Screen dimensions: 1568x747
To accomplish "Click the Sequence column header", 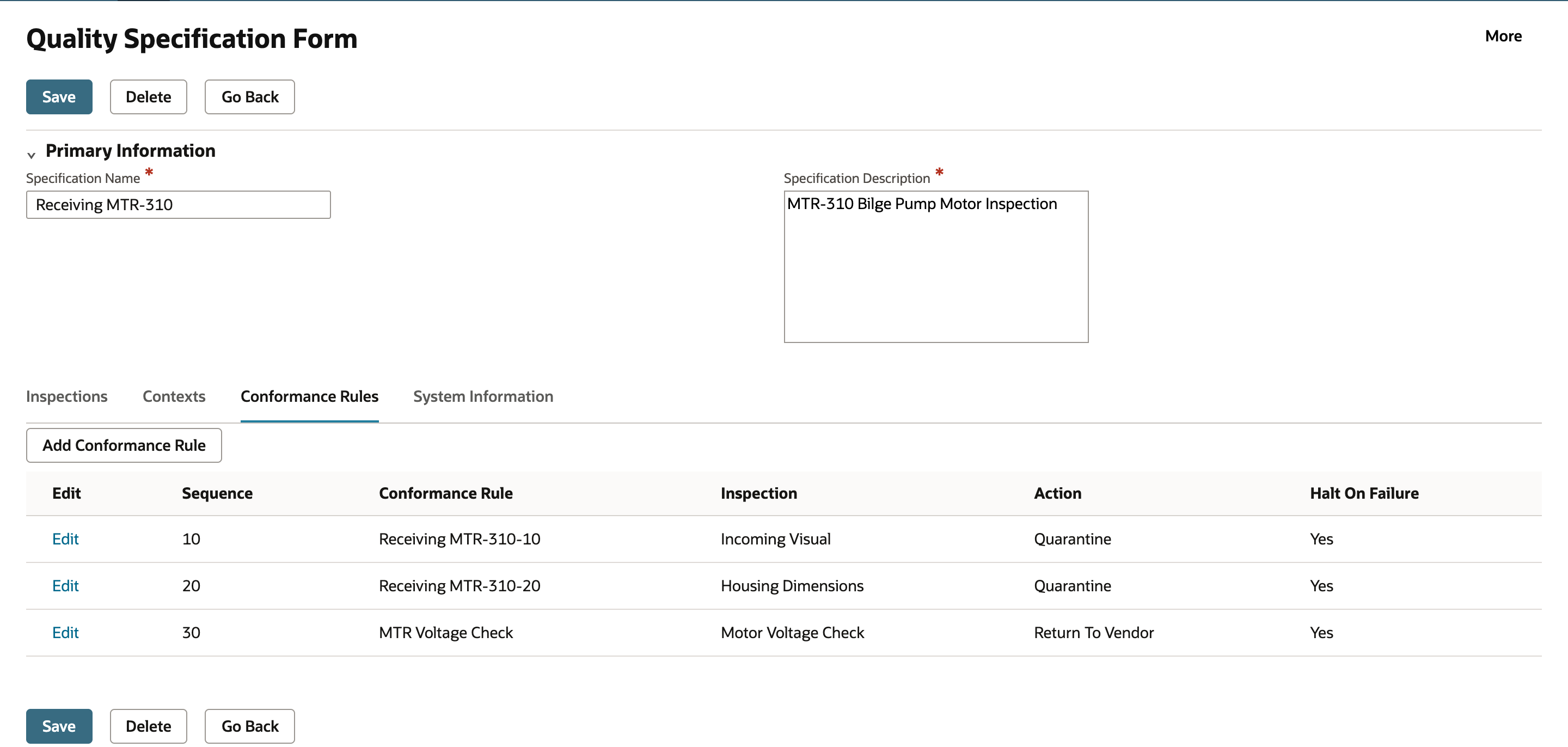I will pos(217,493).
